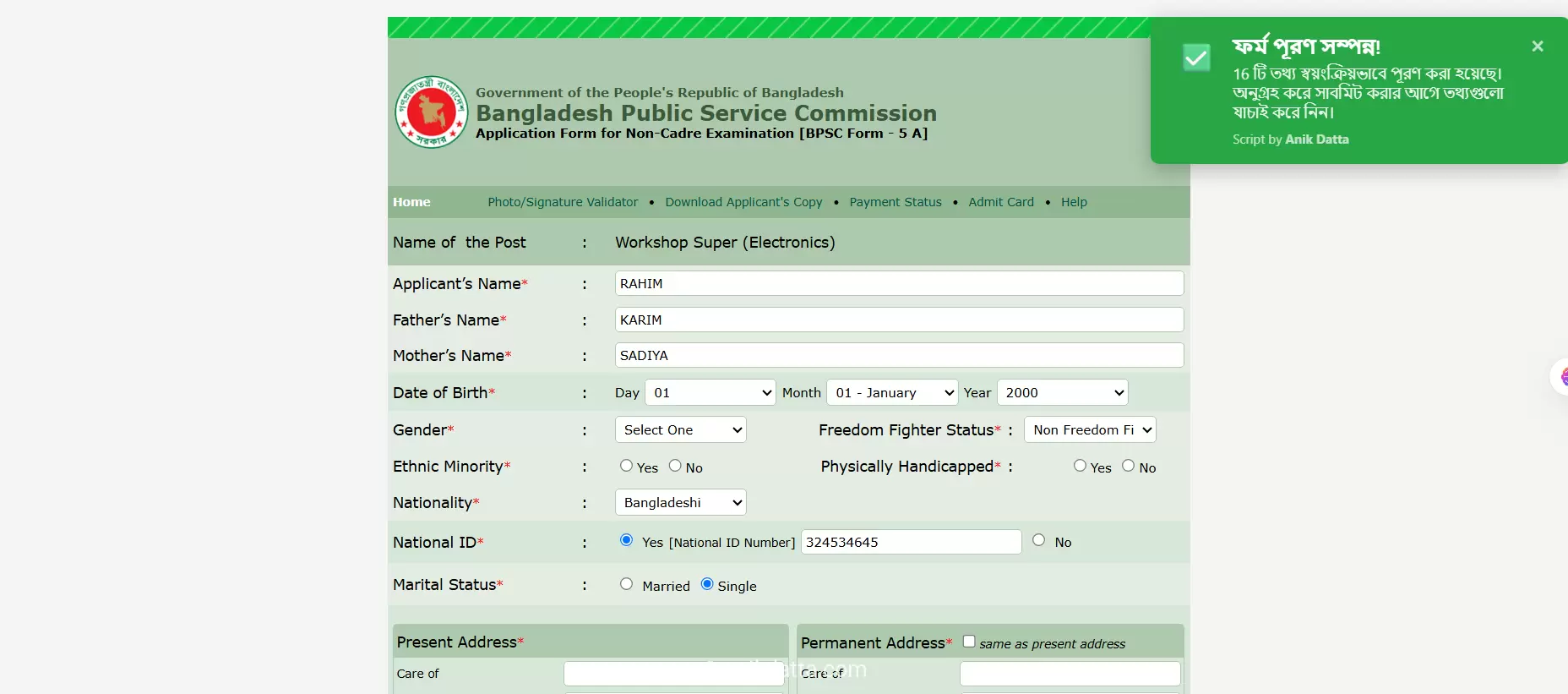Choose Yes for National ID

coord(626,540)
